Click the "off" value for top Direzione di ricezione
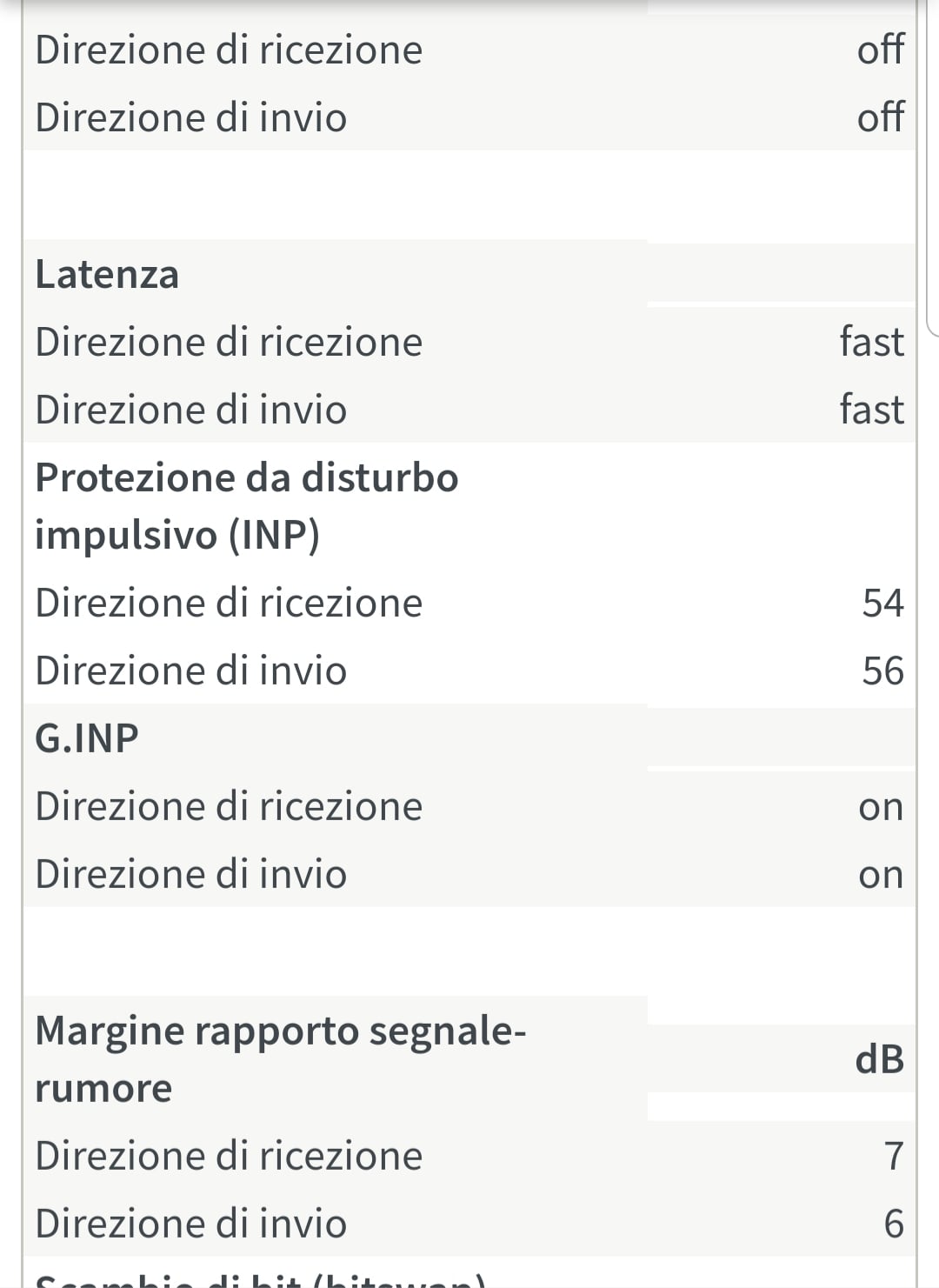The image size is (939, 1288). 880,50
